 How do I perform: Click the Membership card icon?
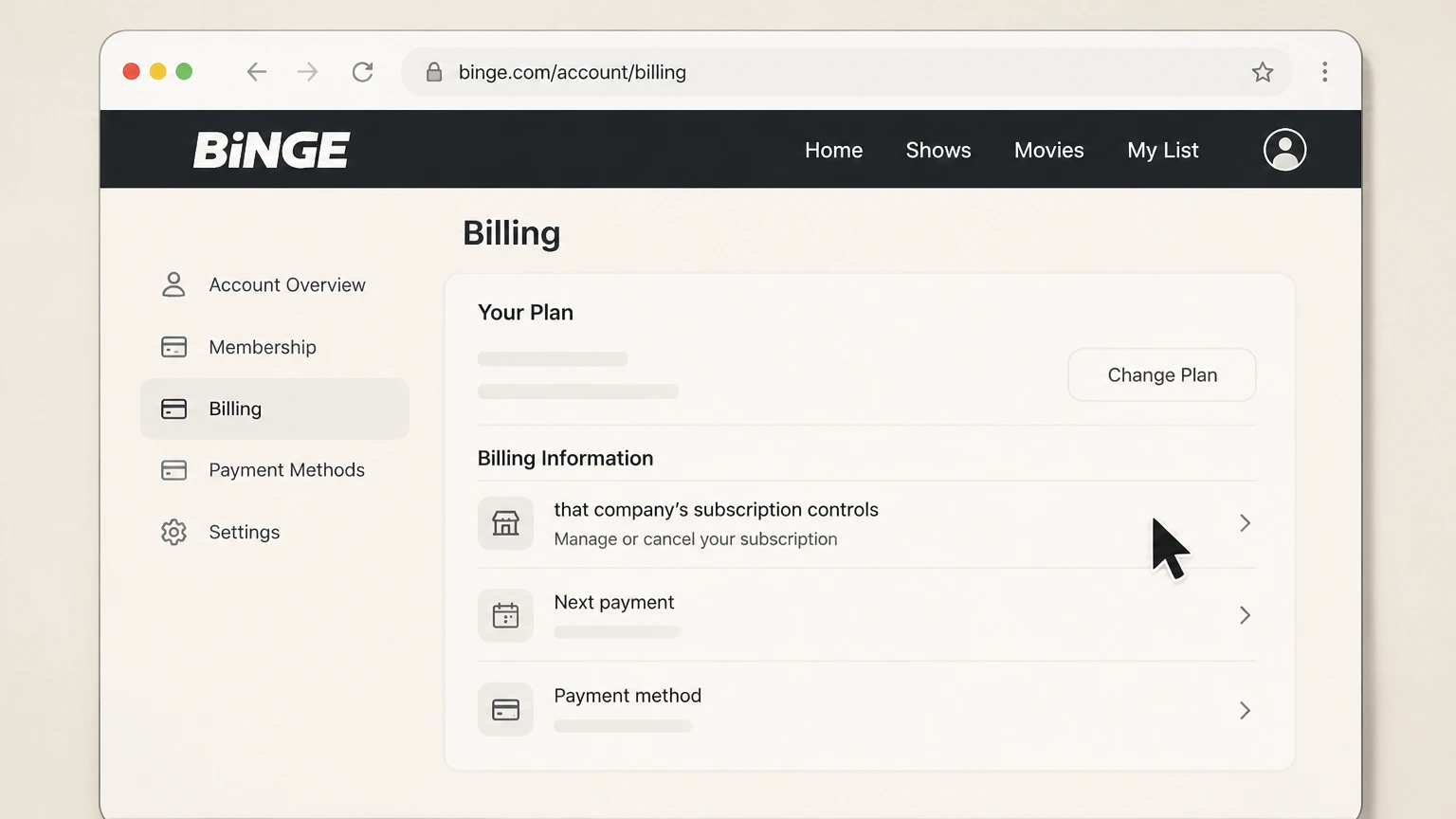173,347
